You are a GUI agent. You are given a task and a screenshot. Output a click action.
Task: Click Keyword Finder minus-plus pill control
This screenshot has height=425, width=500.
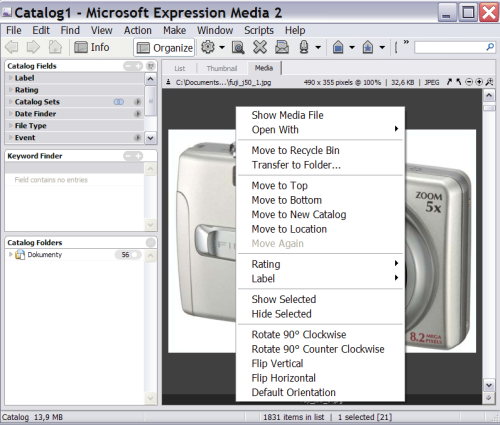(x=133, y=156)
